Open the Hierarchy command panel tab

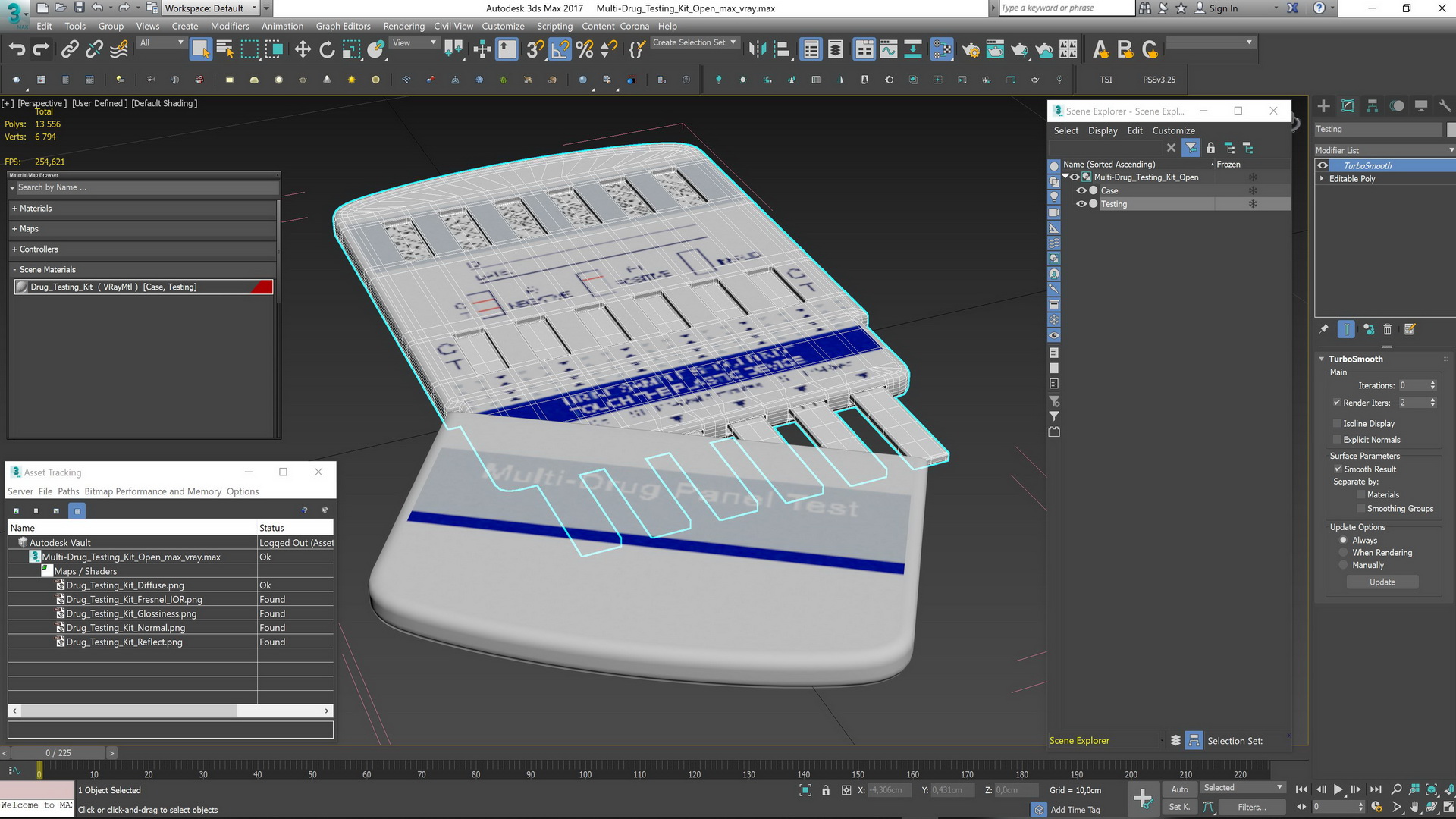click(x=1372, y=106)
